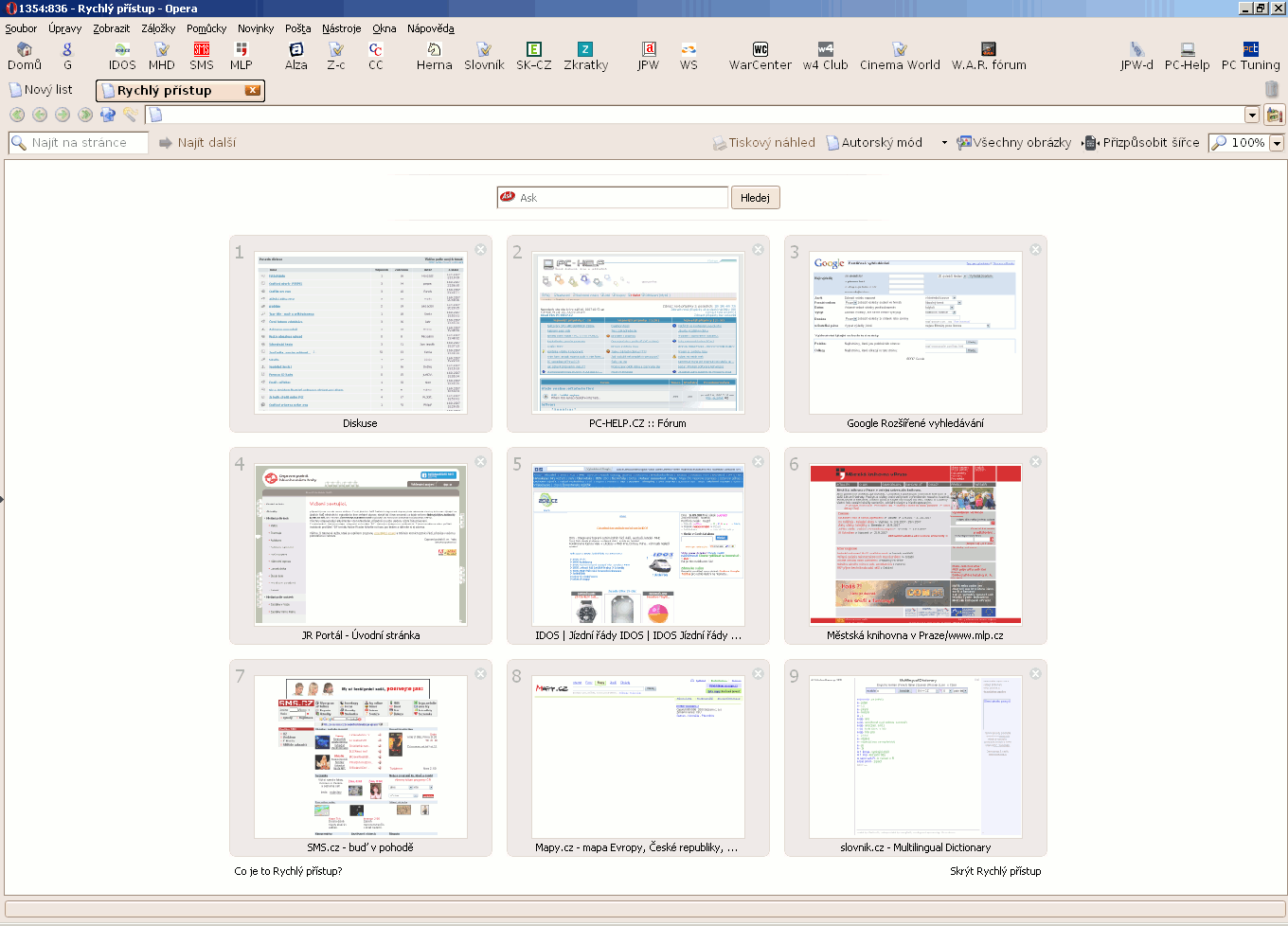Click the Hledej search button

(755, 198)
